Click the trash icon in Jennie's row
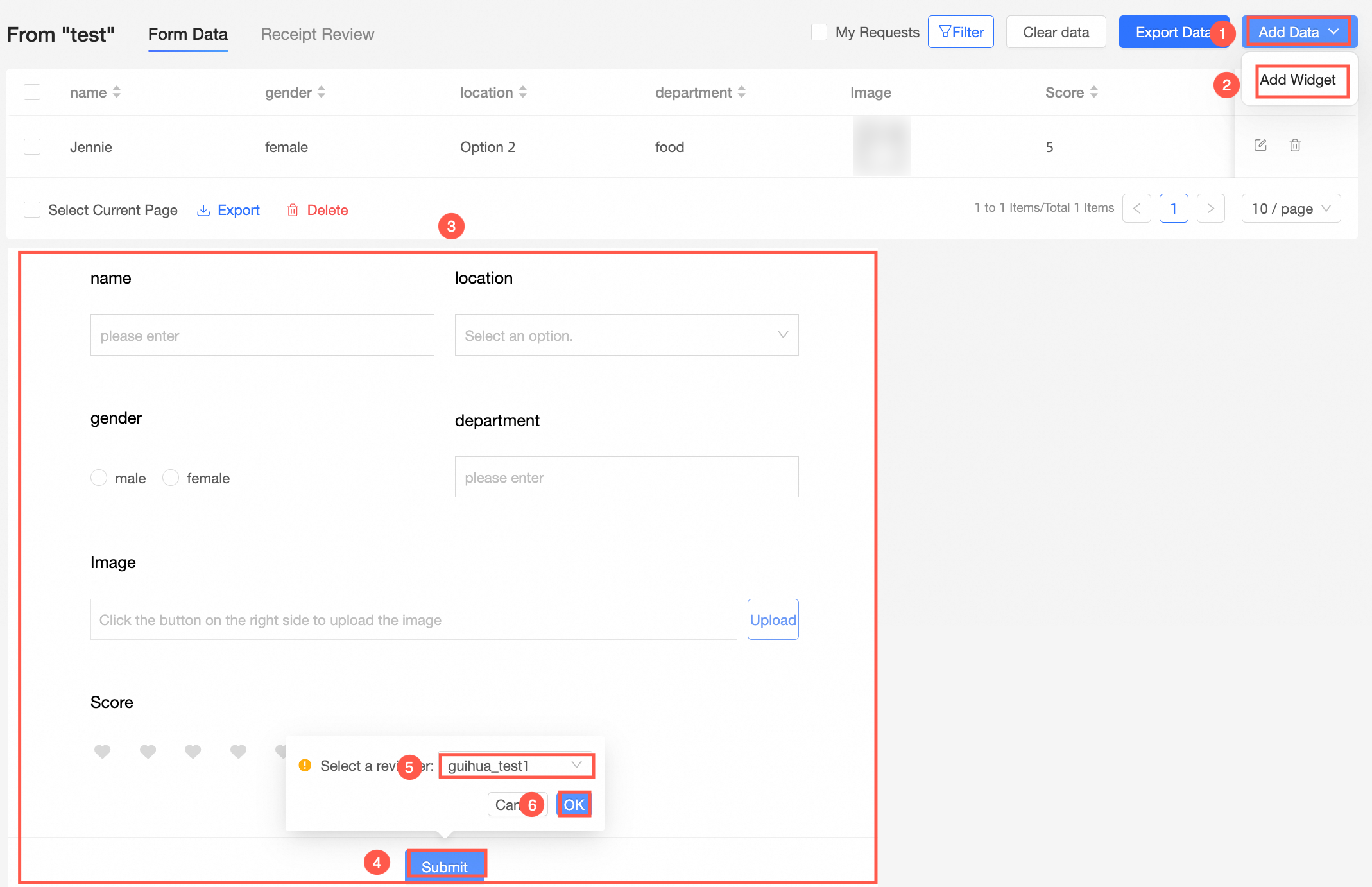 click(1295, 145)
